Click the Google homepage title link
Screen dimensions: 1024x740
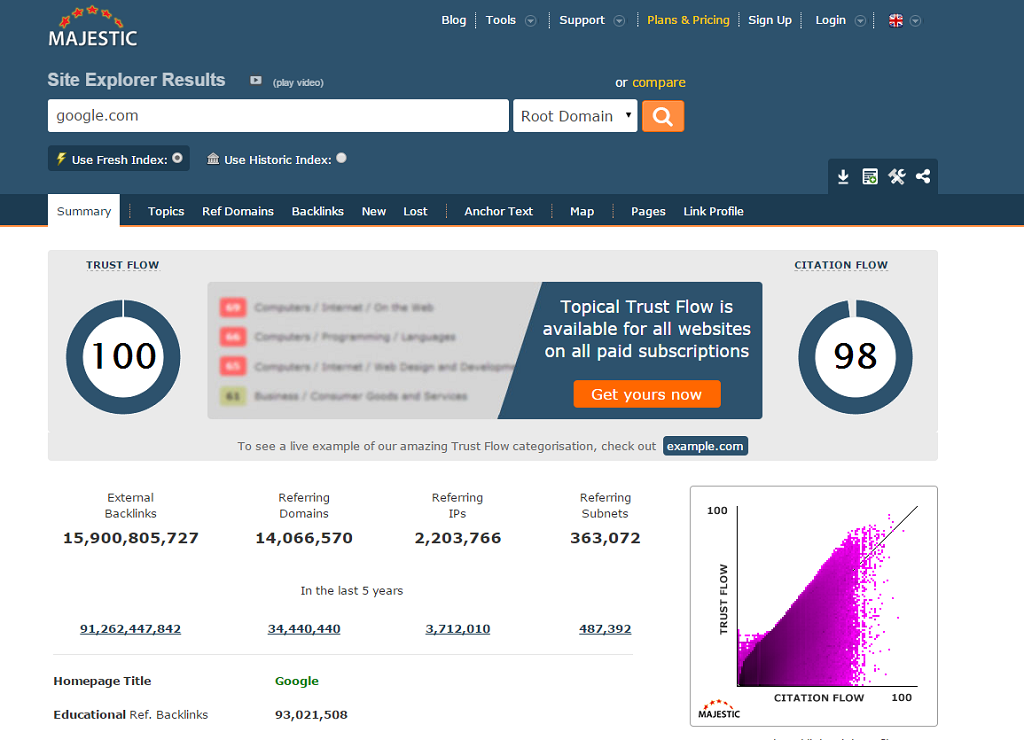(x=296, y=681)
